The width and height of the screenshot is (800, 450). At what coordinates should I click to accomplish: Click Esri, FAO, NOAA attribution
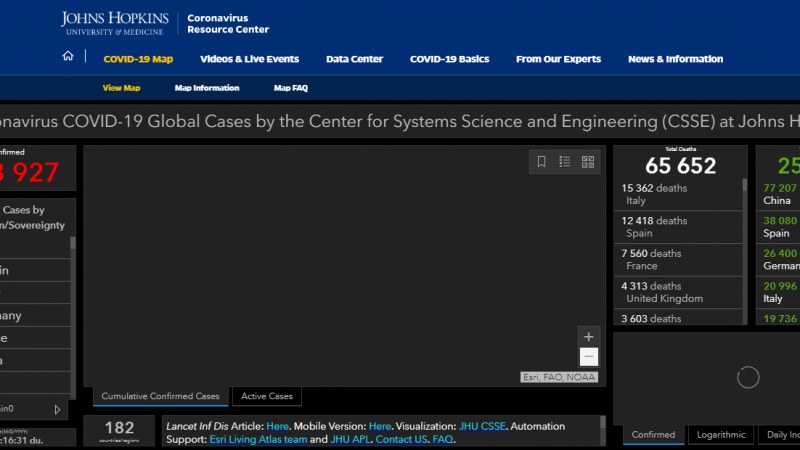[x=559, y=377]
